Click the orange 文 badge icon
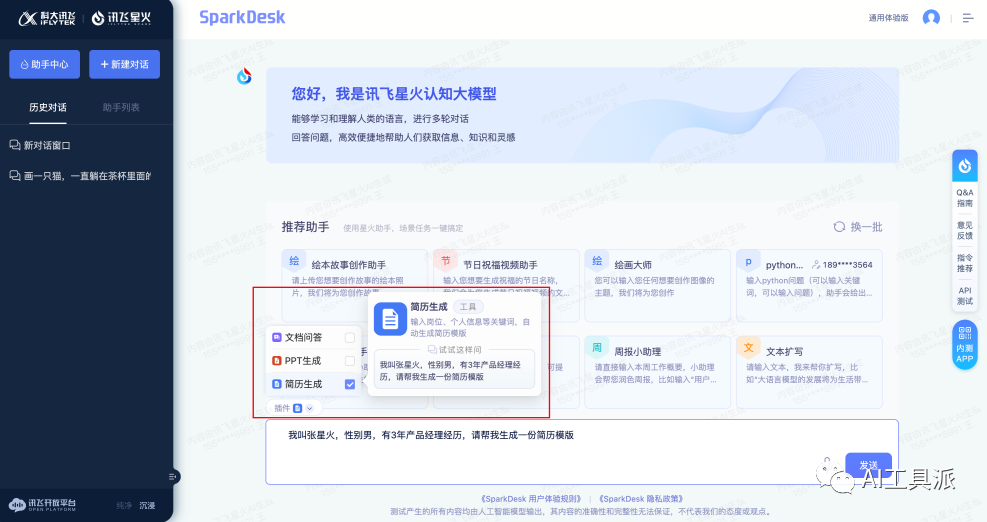987x522 pixels. coord(748,348)
